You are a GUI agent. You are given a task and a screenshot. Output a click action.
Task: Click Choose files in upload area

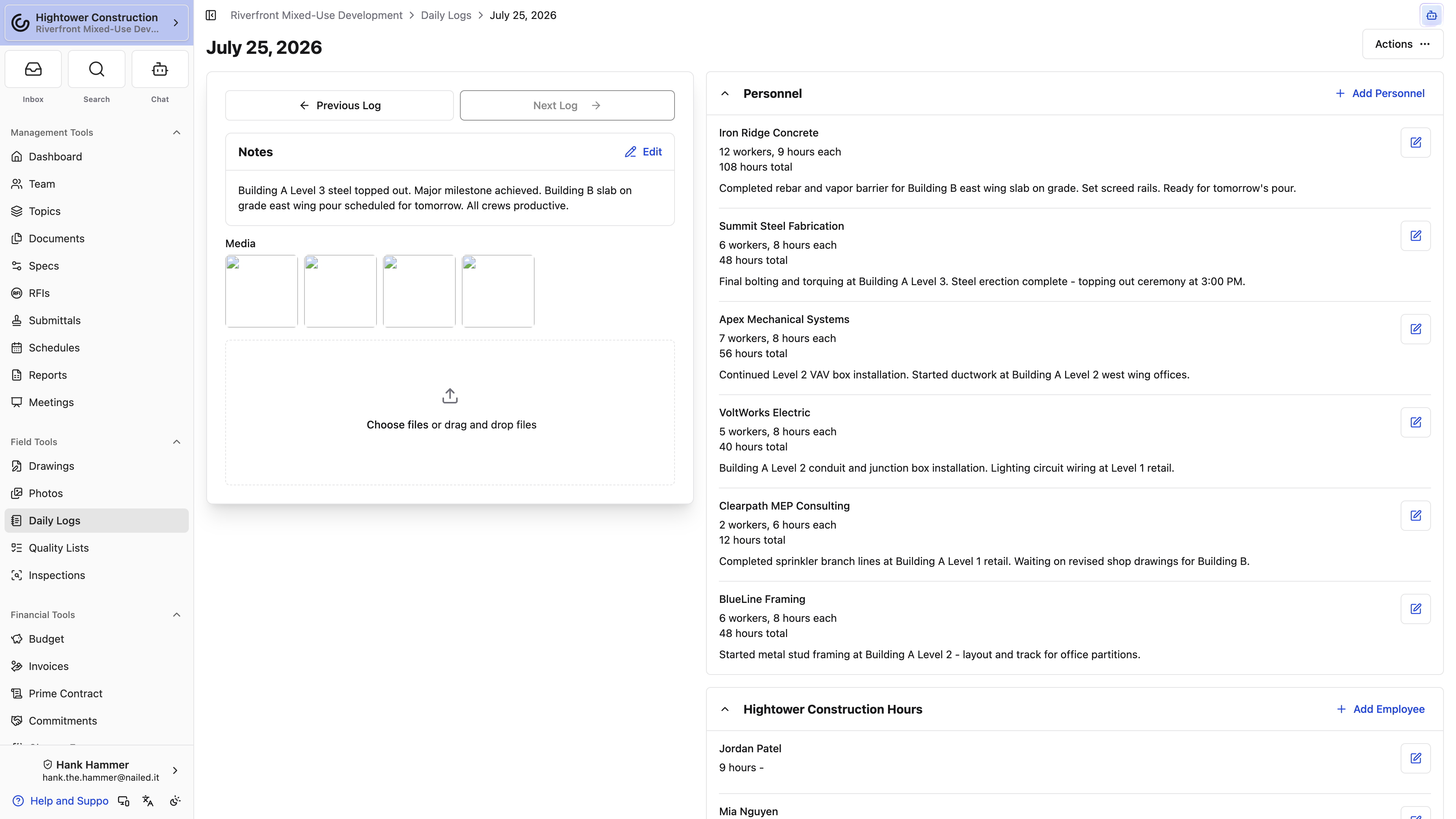tap(397, 425)
